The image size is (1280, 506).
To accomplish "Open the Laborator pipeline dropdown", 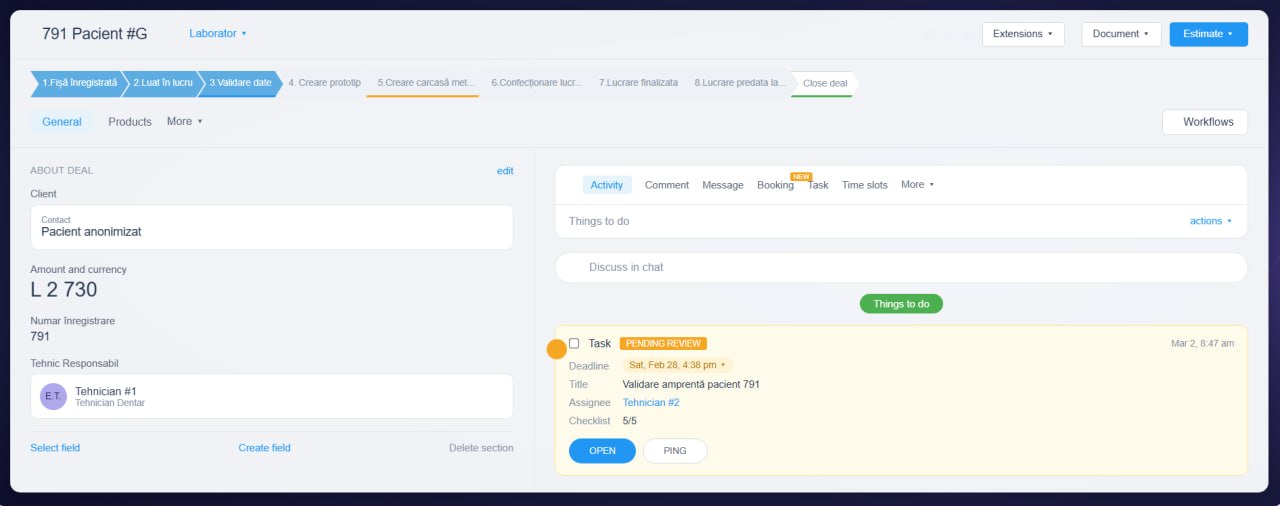I will [217, 33].
